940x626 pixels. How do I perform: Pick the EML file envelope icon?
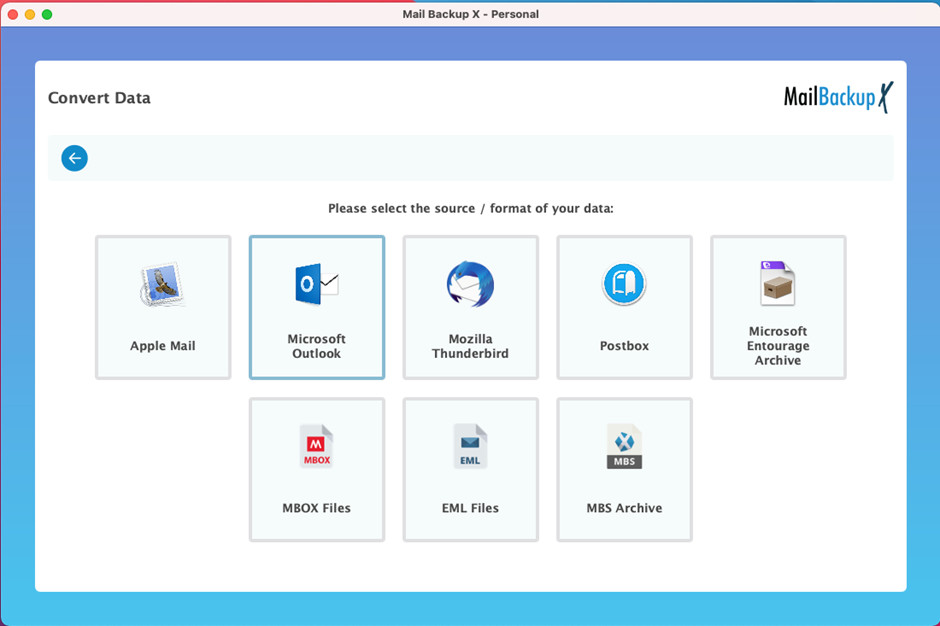point(471,446)
